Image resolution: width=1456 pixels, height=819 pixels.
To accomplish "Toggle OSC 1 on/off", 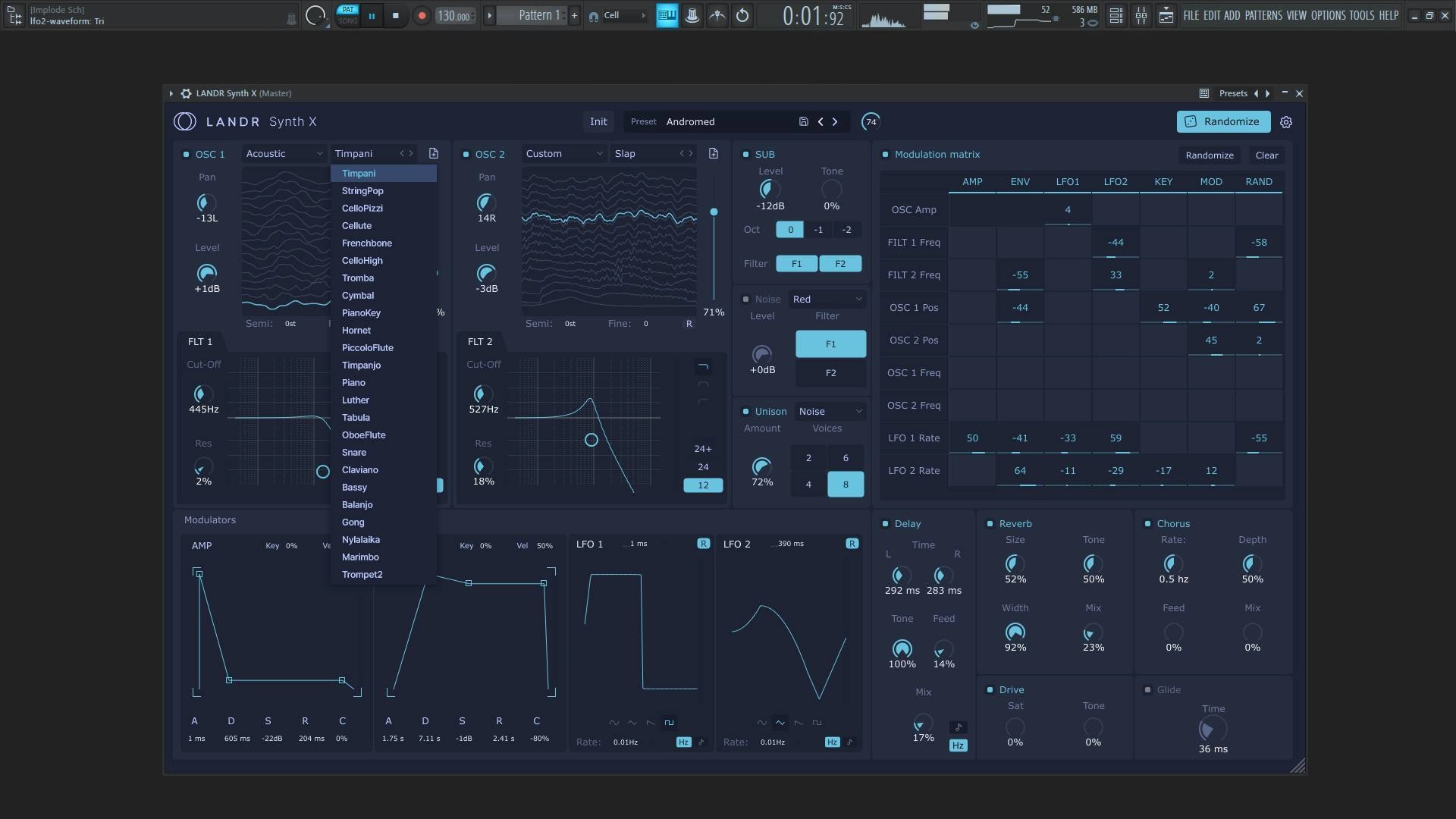I will [x=187, y=155].
